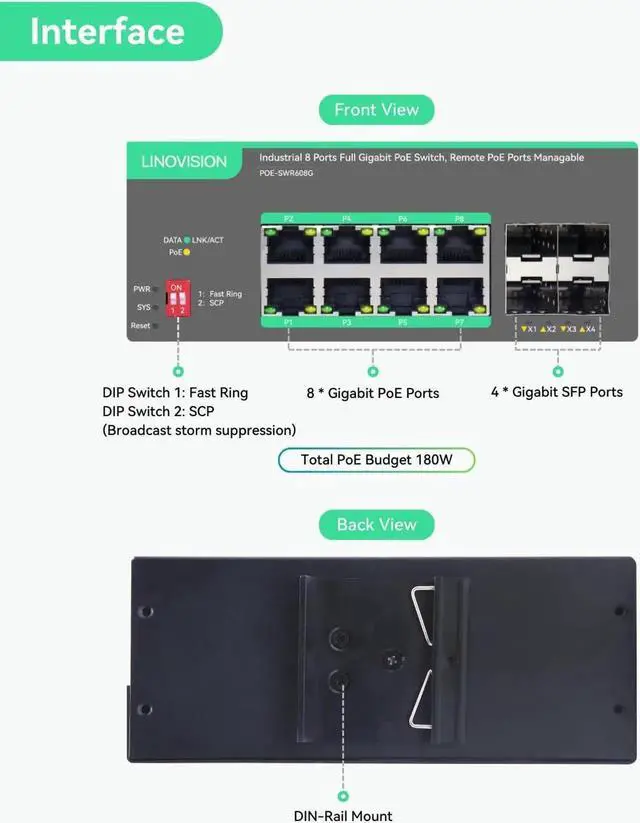Click the green dot above Gigabit PoE Ports
This screenshot has height=823, width=640.
point(373,372)
